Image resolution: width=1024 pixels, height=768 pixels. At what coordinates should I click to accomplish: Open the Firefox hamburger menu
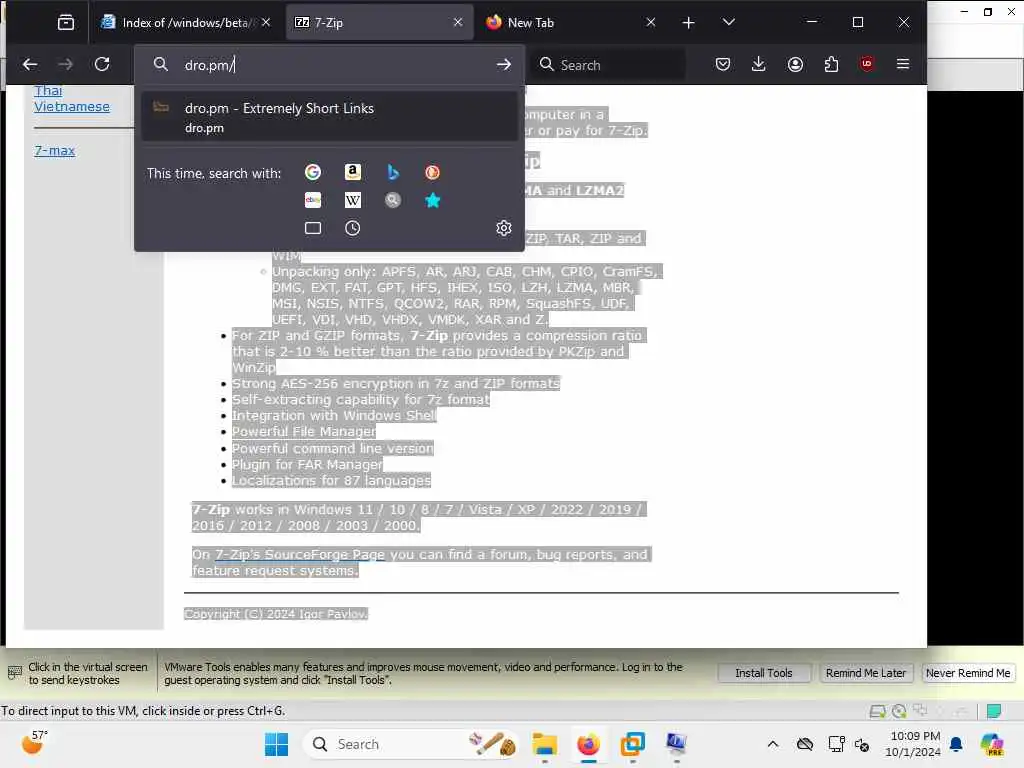[903, 64]
